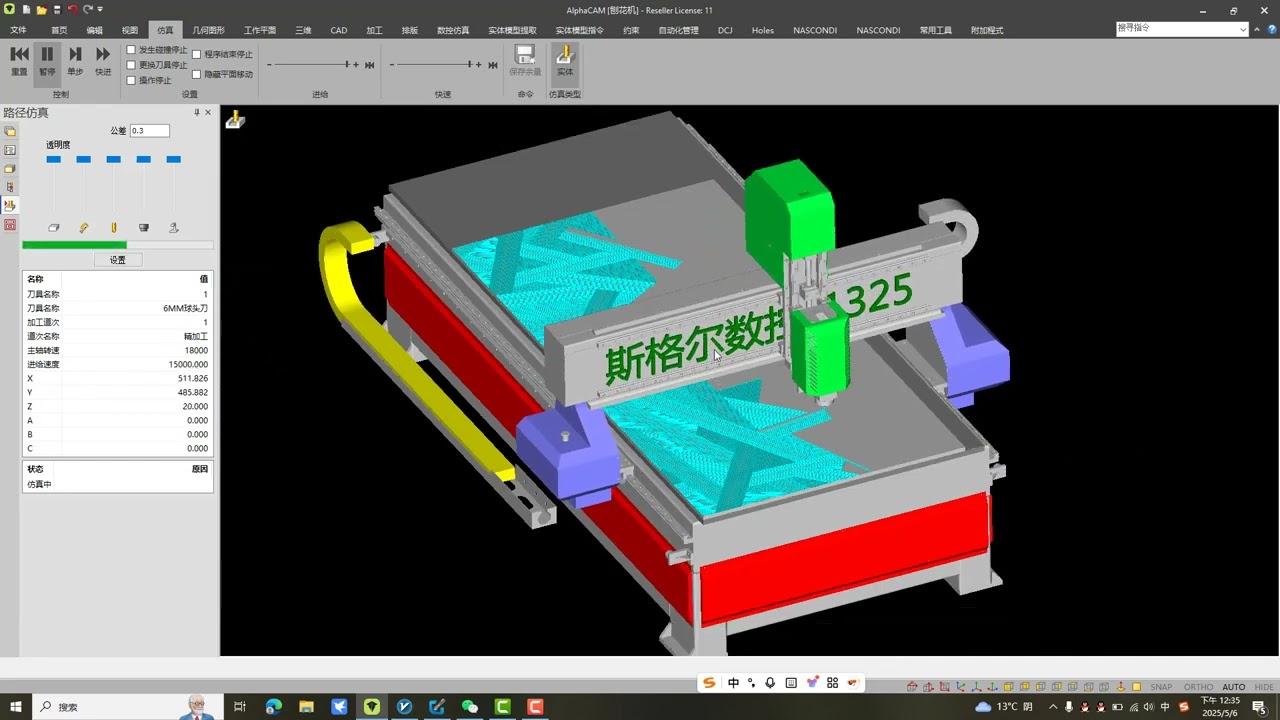The image size is (1280, 720).
Task: Enable 更换刀具停止 checkbox
Action: coord(131,65)
